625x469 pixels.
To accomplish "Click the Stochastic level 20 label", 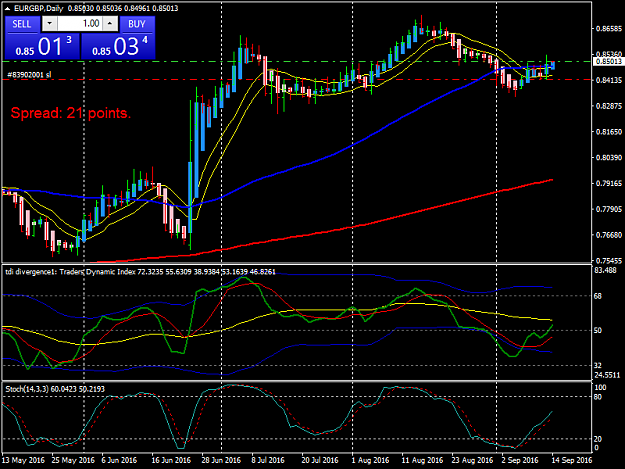I will [x=598, y=439].
